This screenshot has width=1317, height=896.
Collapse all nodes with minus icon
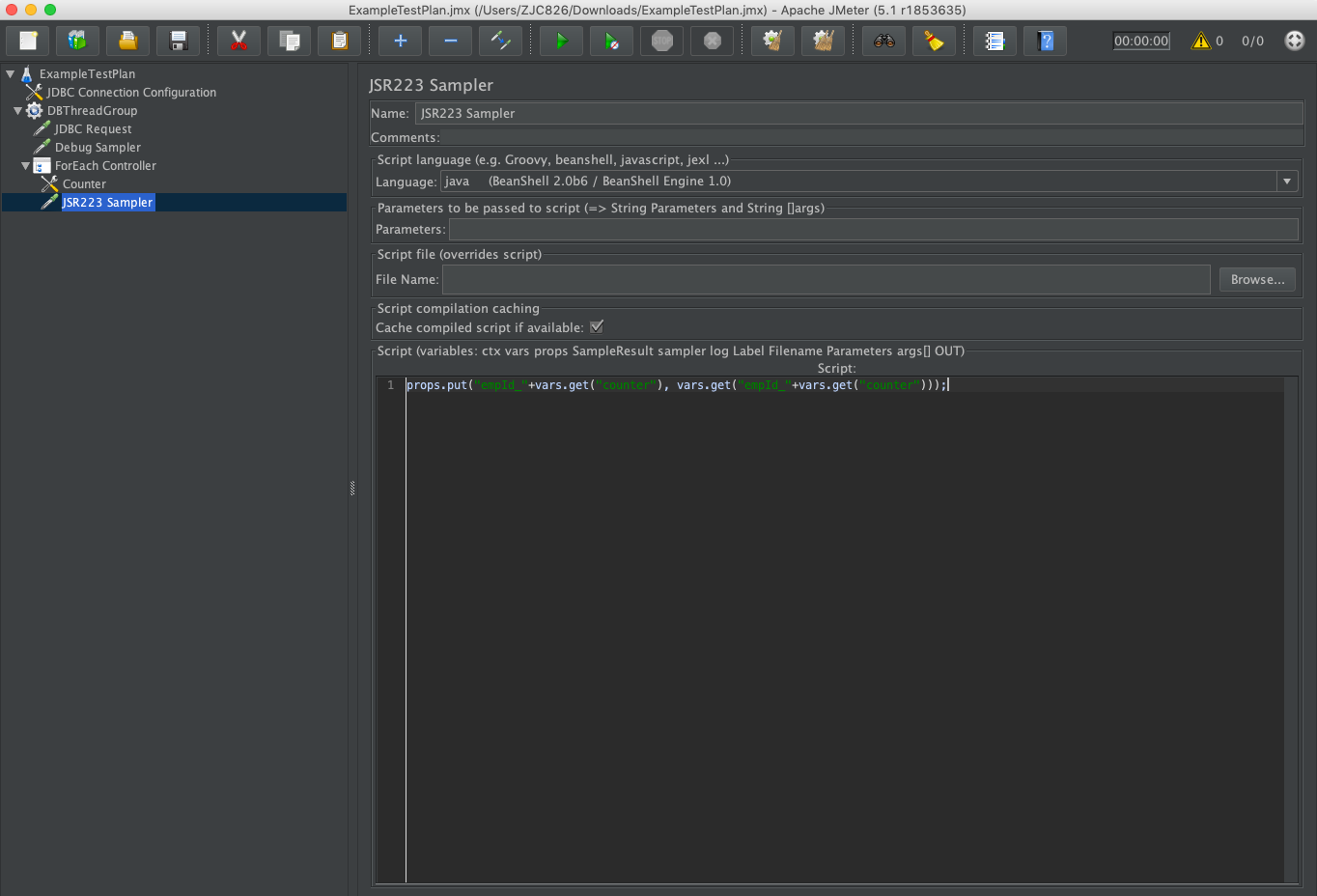[x=451, y=41]
